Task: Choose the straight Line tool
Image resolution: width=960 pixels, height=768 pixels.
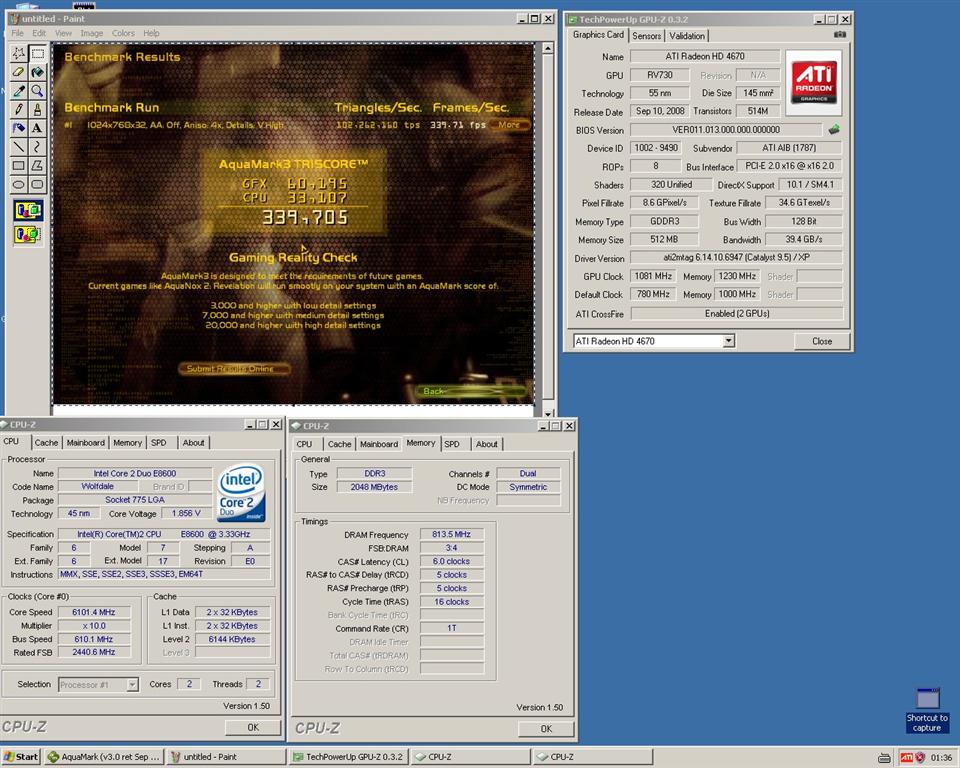Action: tap(19, 147)
